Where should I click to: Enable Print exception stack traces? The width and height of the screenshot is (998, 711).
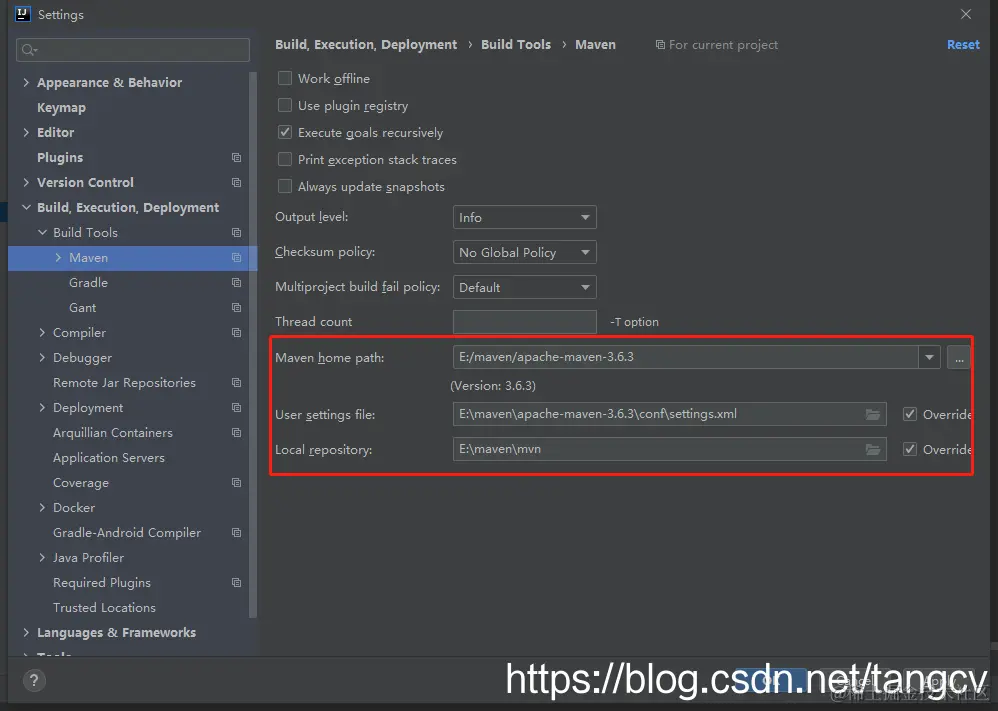(285, 159)
